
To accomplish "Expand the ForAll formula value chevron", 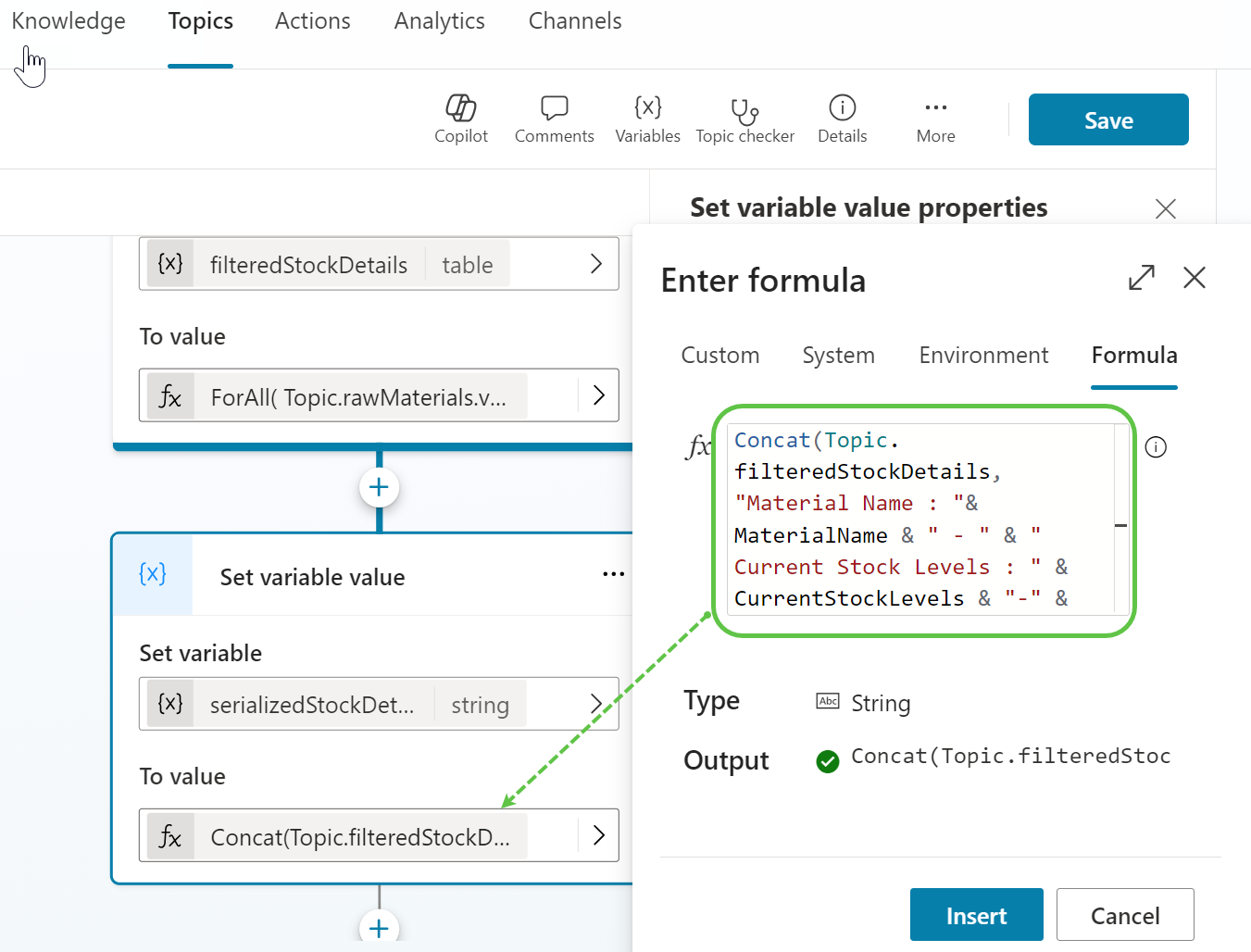I will (598, 395).
